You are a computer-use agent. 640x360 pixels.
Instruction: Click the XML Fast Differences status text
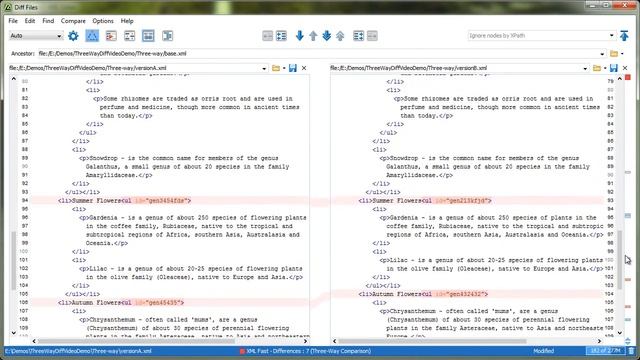tap(308, 351)
